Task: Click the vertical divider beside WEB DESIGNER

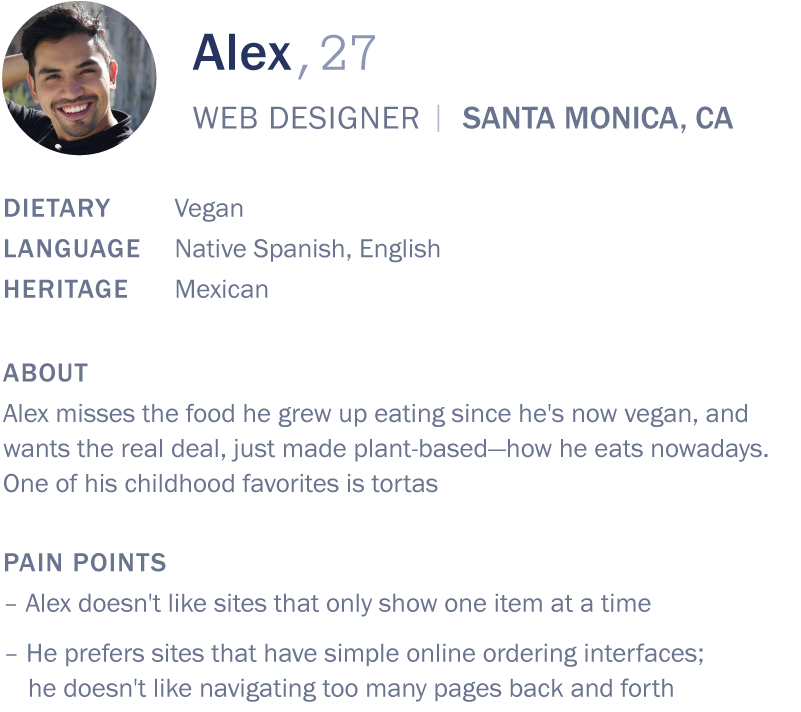Action: (x=439, y=118)
